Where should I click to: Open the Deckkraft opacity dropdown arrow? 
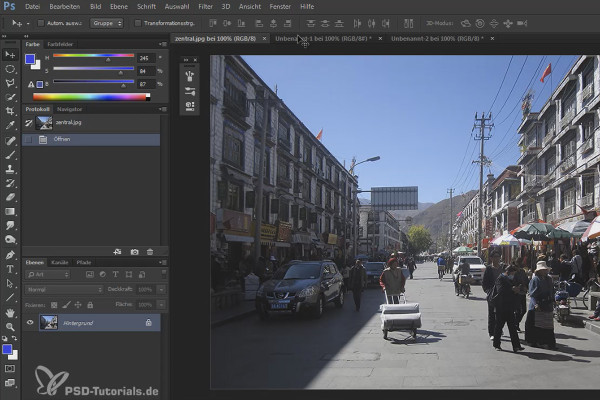pos(161,290)
